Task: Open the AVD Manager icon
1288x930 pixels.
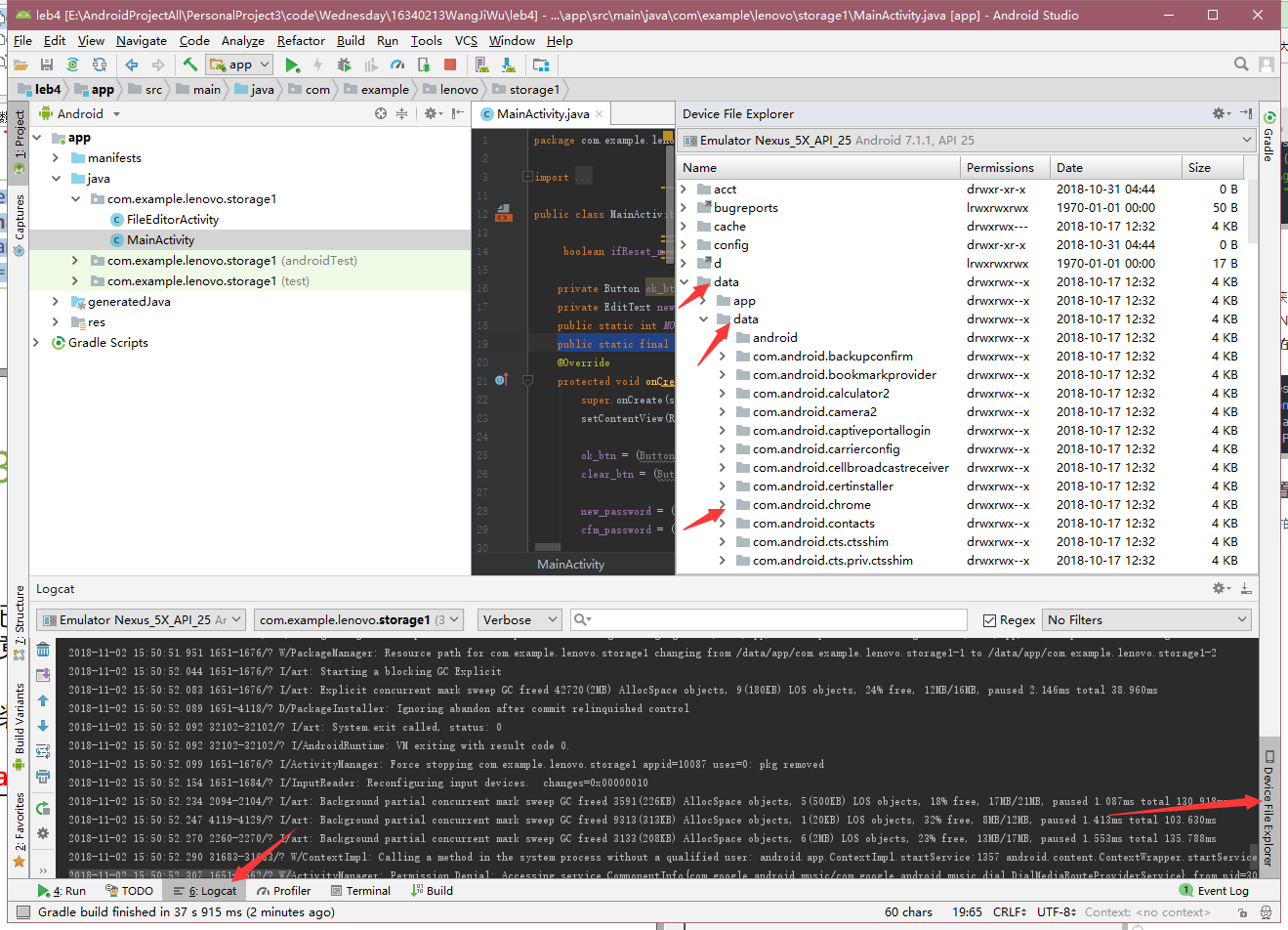Action: pyautogui.click(x=481, y=64)
